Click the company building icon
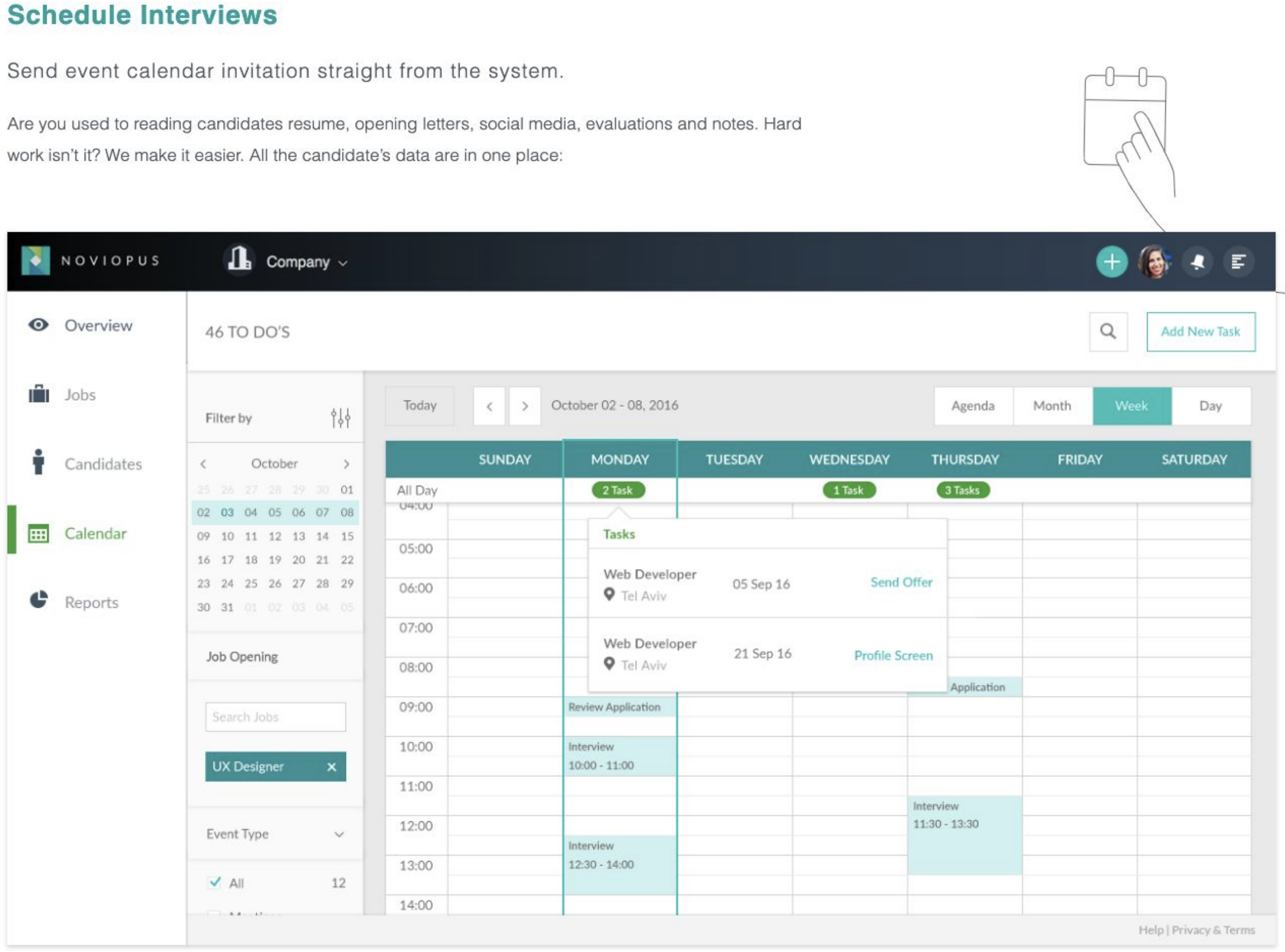 pyautogui.click(x=239, y=260)
